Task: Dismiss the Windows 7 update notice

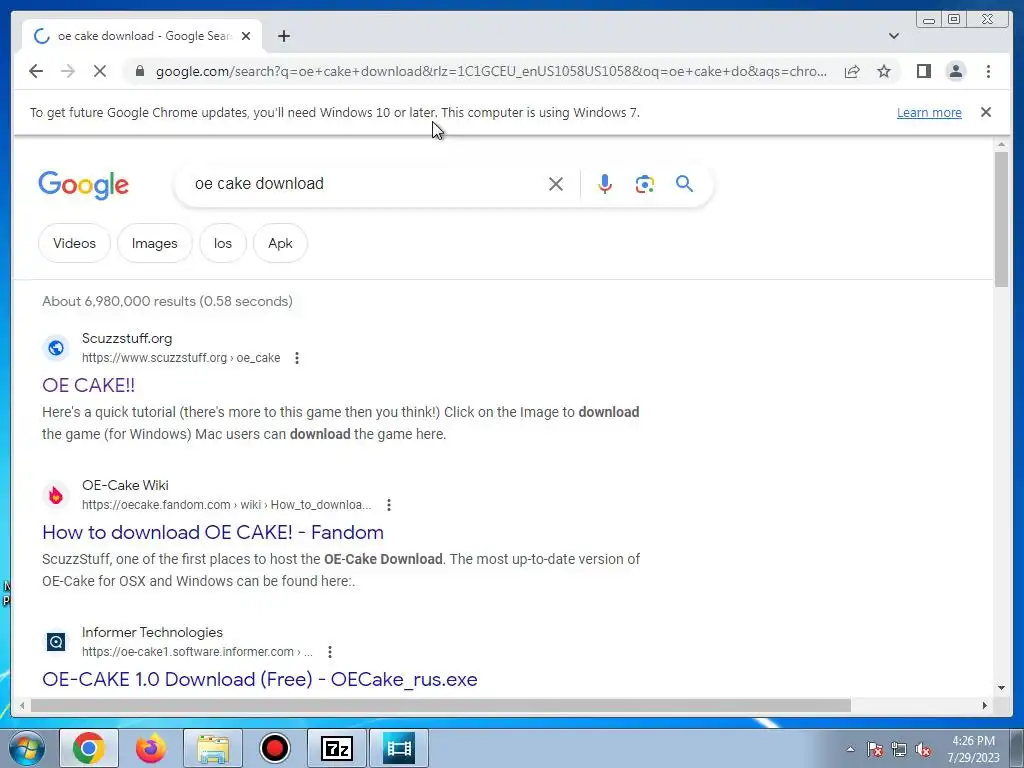Action: [x=986, y=112]
